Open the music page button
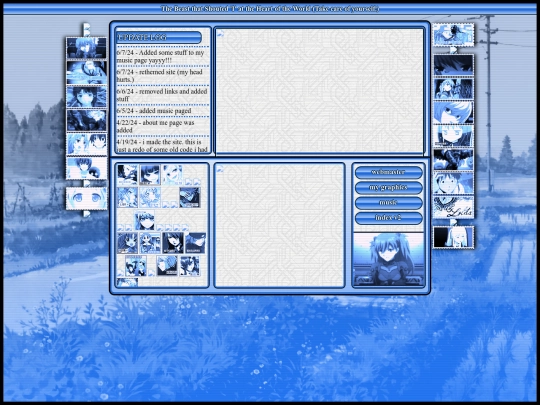This screenshot has width=540, height=405. (x=388, y=203)
